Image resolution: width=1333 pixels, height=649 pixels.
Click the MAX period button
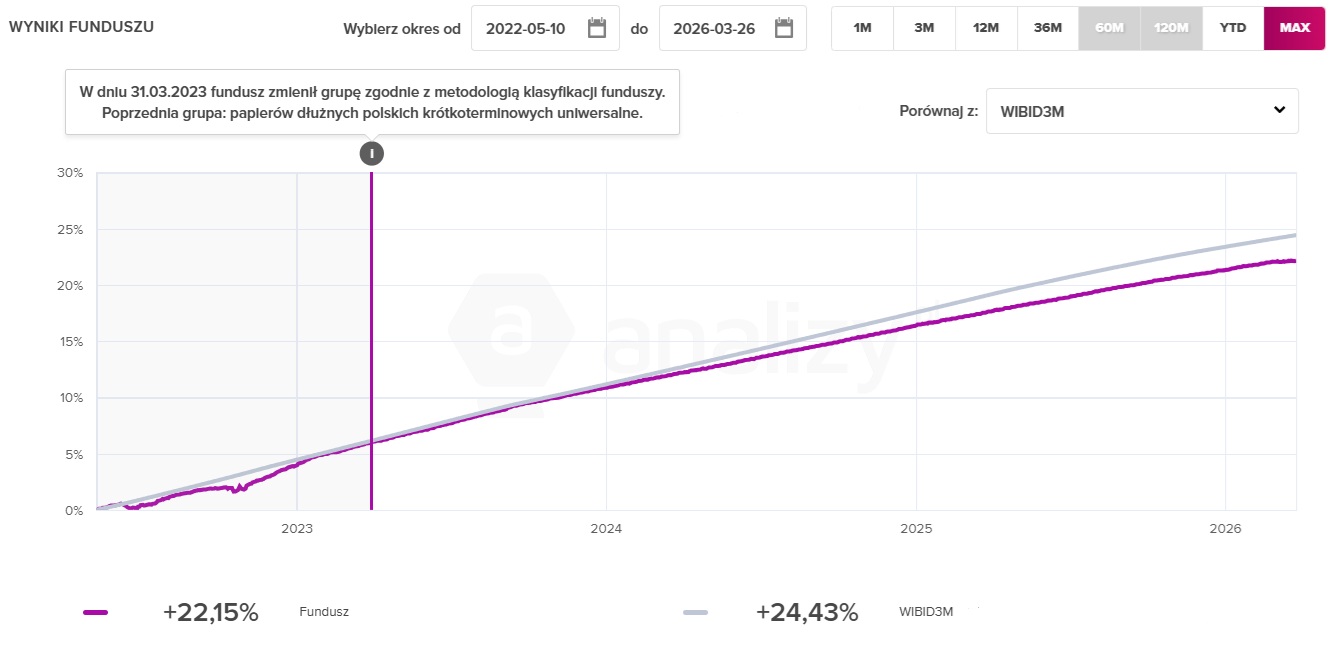1295,28
